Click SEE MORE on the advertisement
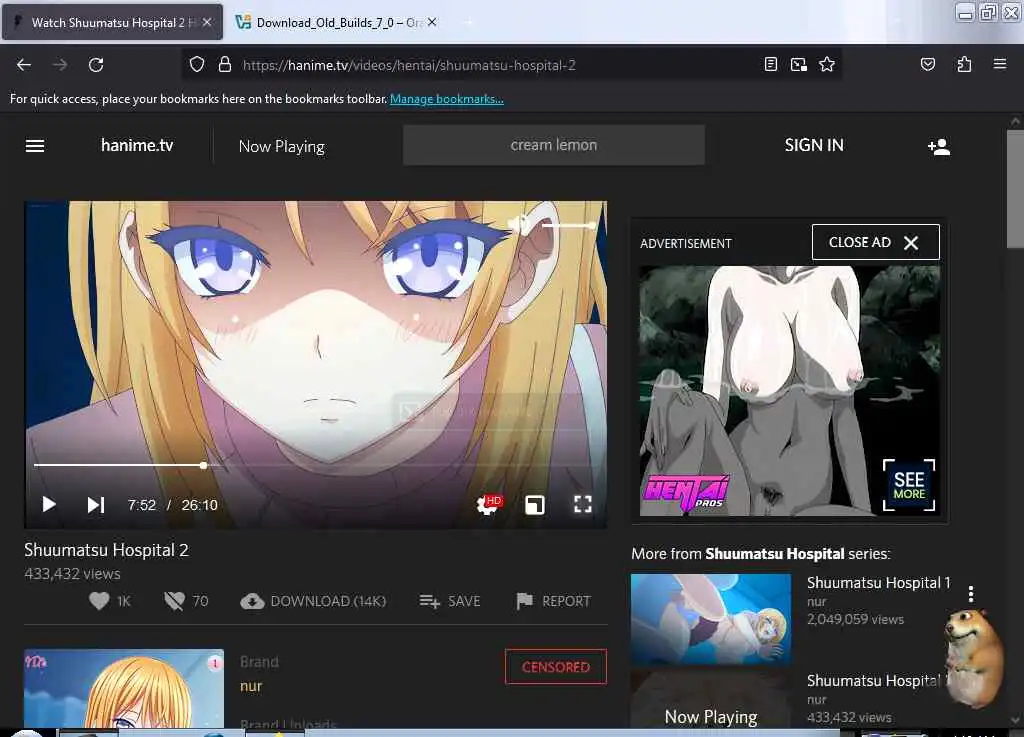The image size is (1024, 737). [908, 486]
